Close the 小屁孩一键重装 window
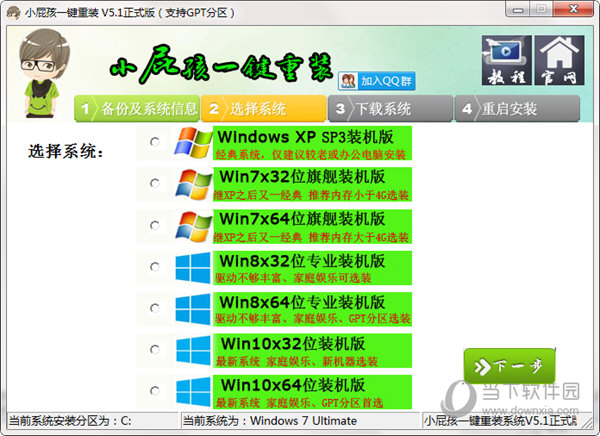Screen dimensions: 600x436 coord(573,9)
